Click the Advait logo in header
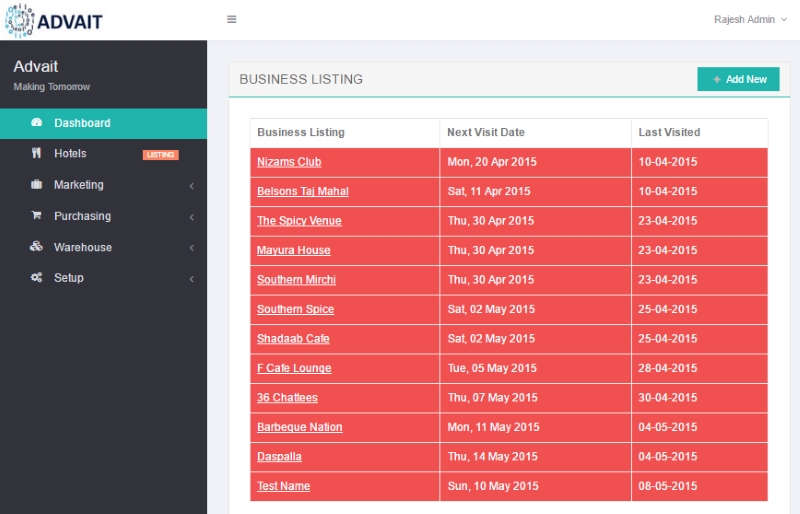Viewport: 800px width, 514px height. [54, 20]
